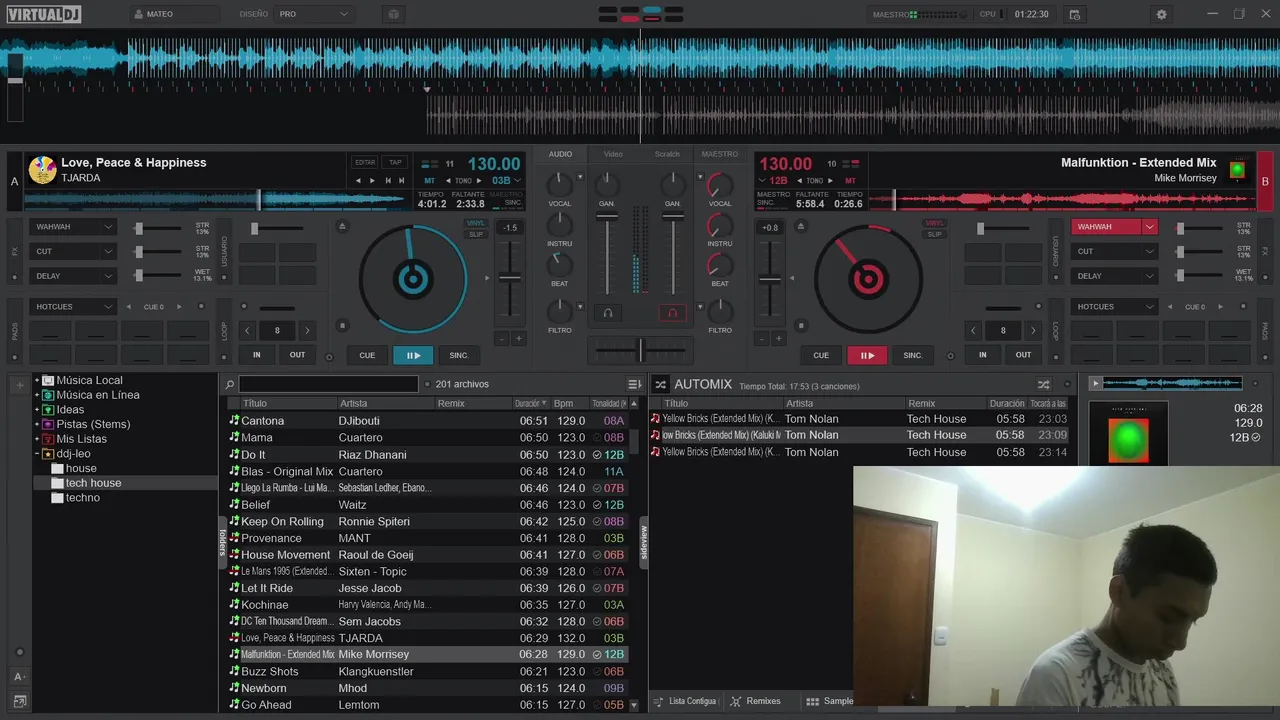Click the loop OUT button on deck B
The image size is (1280, 720).
point(1024,355)
